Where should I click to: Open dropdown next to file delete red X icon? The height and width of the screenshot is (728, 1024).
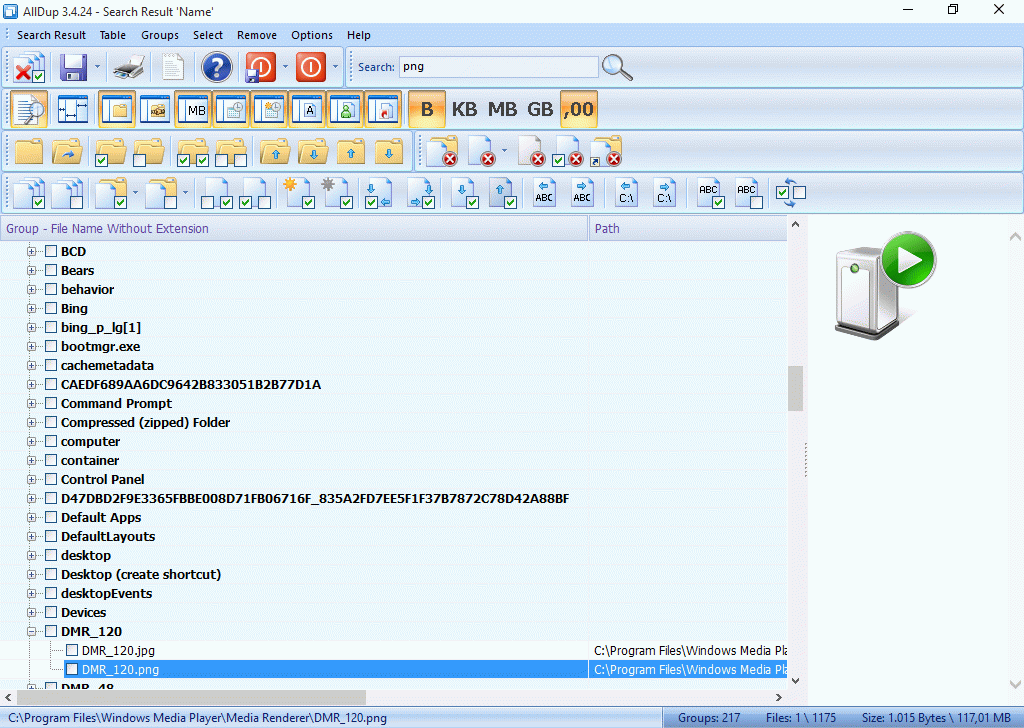504,151
